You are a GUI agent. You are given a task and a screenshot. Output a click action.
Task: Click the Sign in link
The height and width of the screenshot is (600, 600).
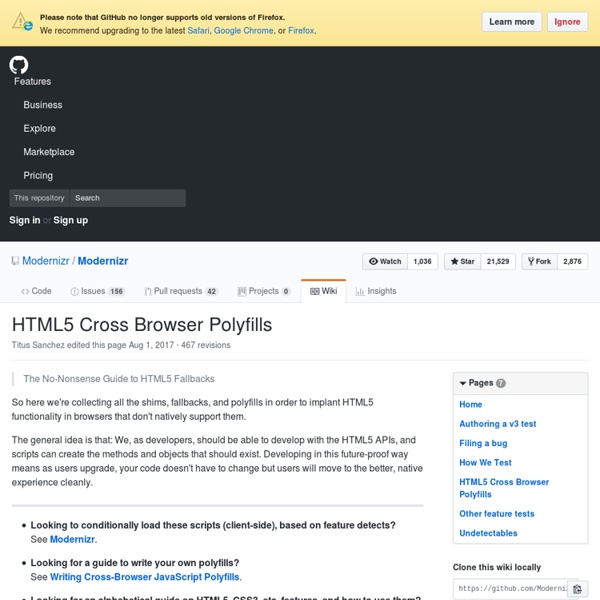(24, 220)
